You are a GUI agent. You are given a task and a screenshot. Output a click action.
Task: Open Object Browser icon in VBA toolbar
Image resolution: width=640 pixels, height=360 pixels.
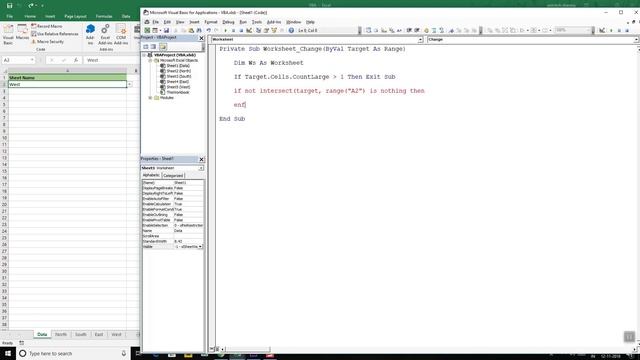pos(274,30)
